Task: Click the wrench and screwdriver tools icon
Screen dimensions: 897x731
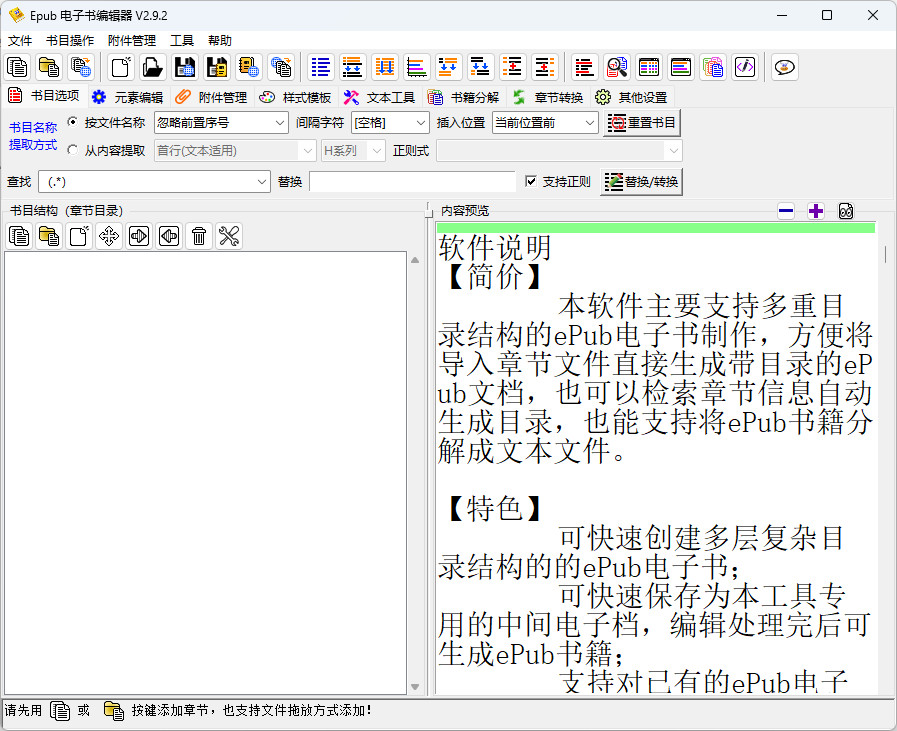Action: (229, 236)
